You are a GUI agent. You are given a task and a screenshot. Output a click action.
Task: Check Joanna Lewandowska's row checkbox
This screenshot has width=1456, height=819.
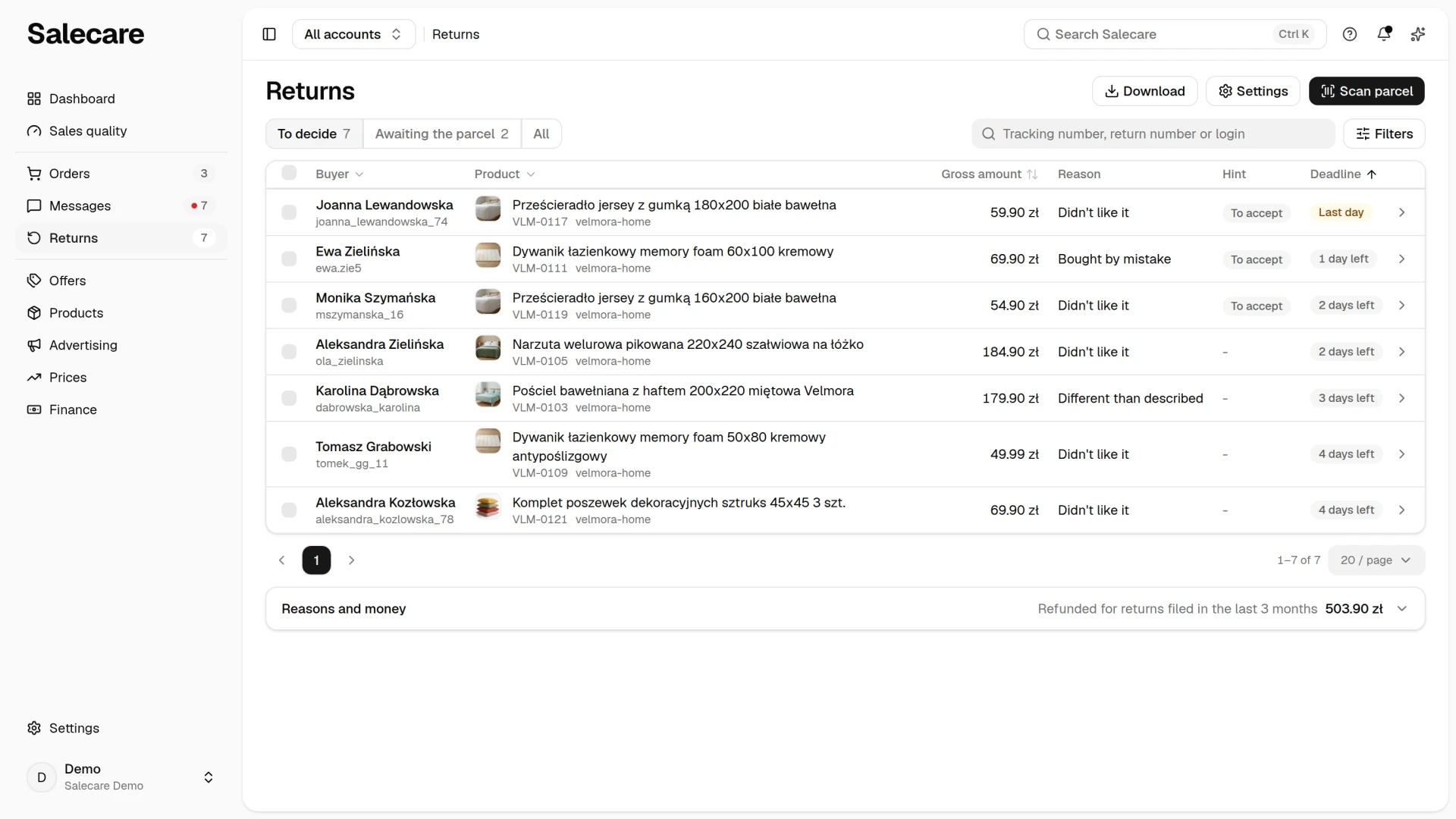pyautogui.click(x=289, y=212)
